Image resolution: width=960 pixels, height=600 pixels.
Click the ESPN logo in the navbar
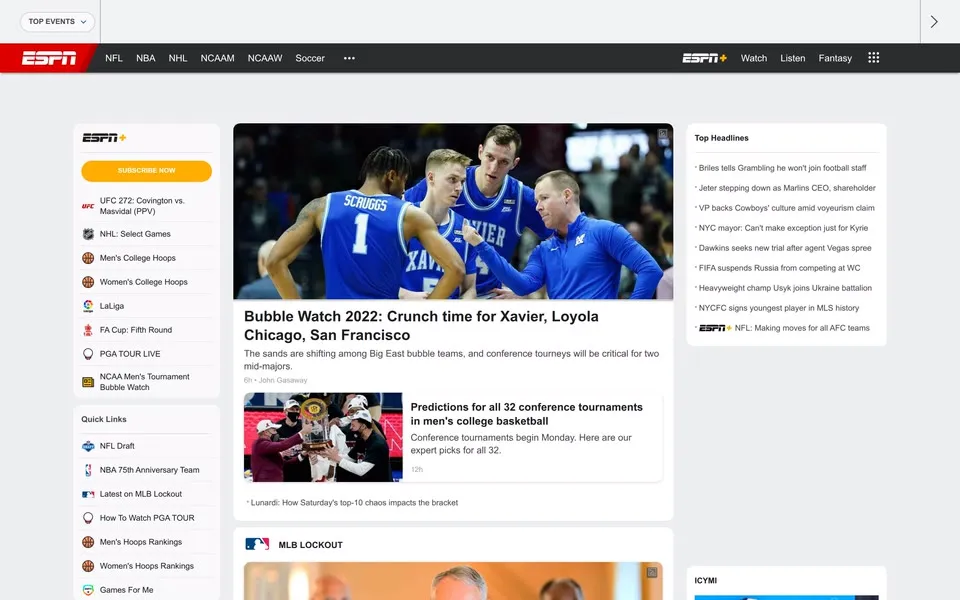49,58
